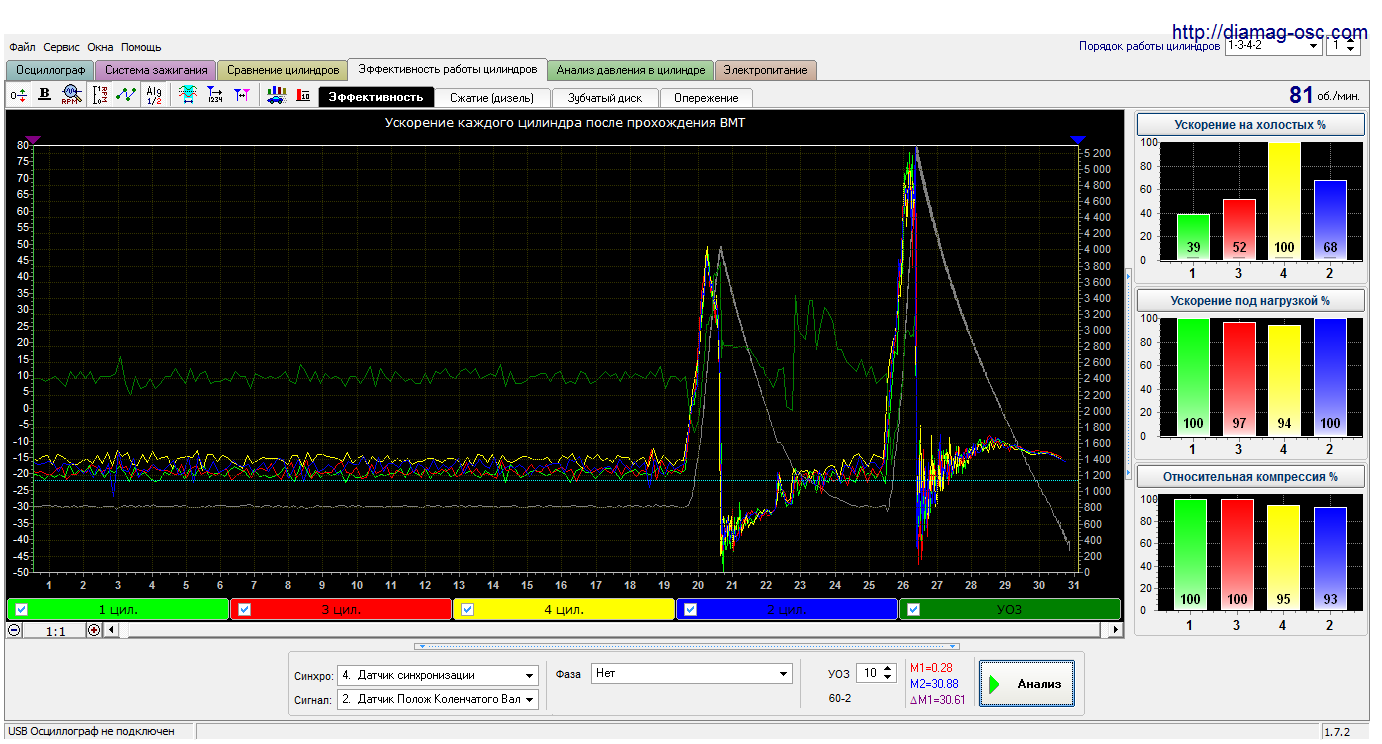Open the Сервис menu
This screenshot has width=1382, height=744.
tap(62, 47)
